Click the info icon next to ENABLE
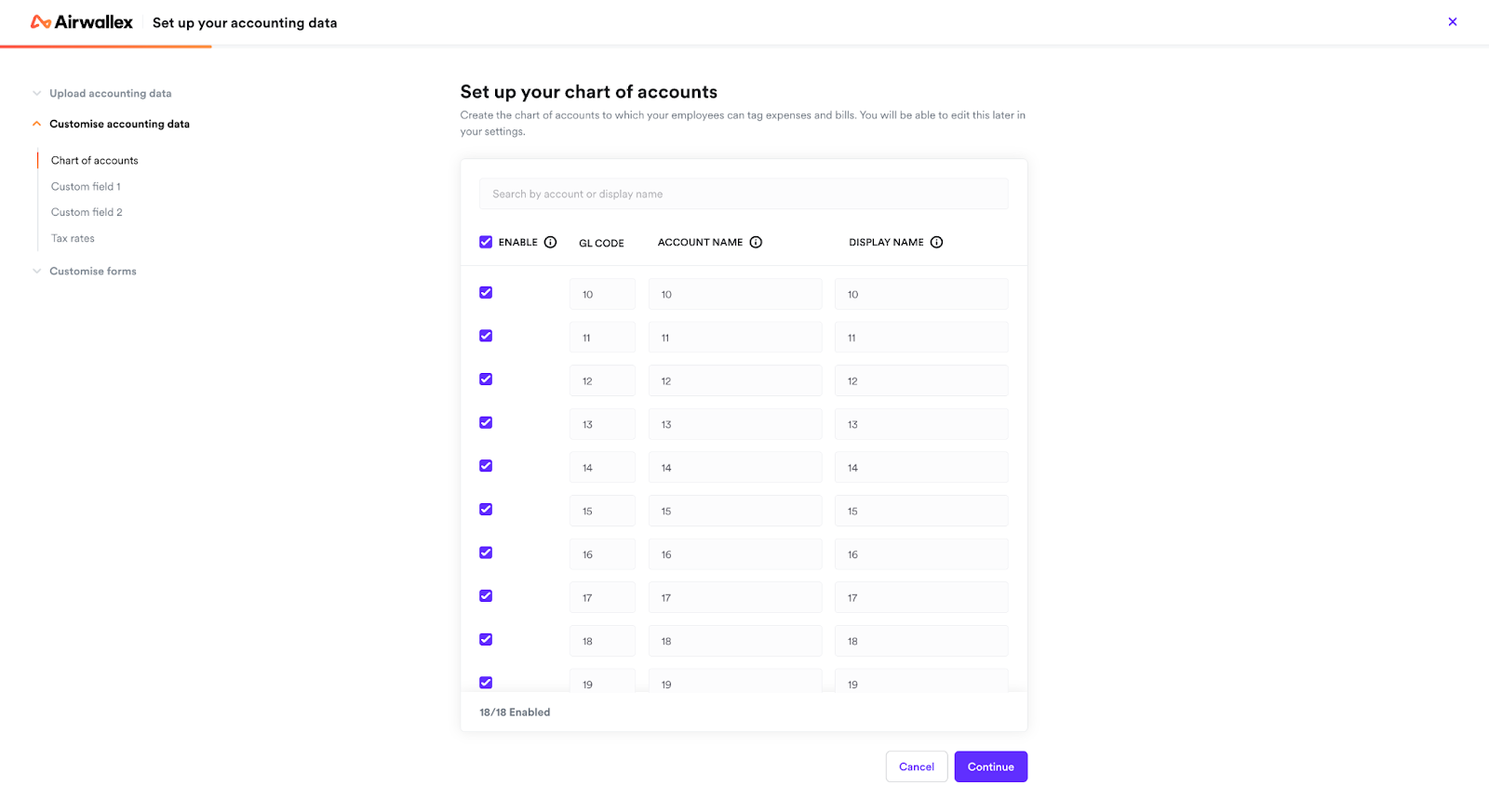1489x812 pixels. (550, 242)
